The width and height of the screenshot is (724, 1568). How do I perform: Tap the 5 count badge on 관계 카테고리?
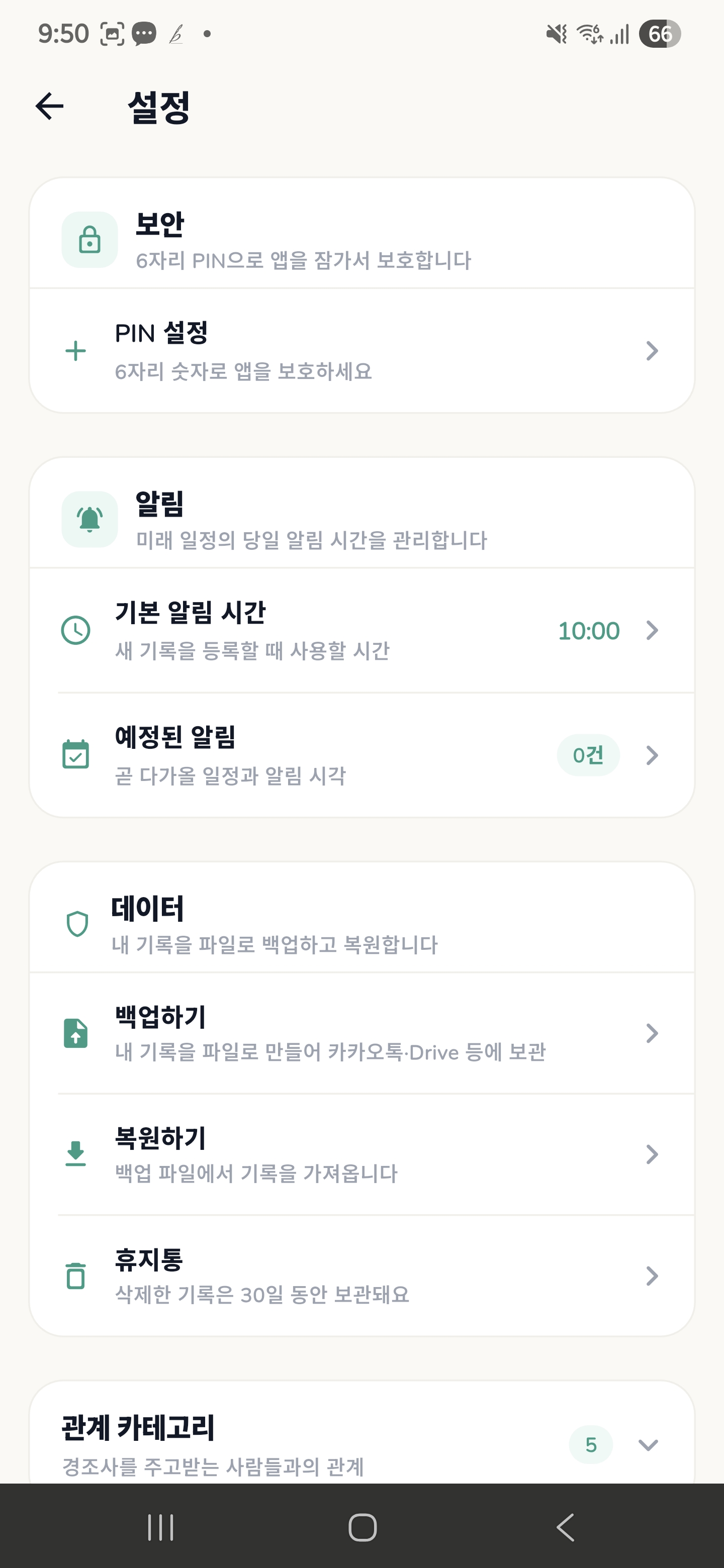pos(591,1444)
